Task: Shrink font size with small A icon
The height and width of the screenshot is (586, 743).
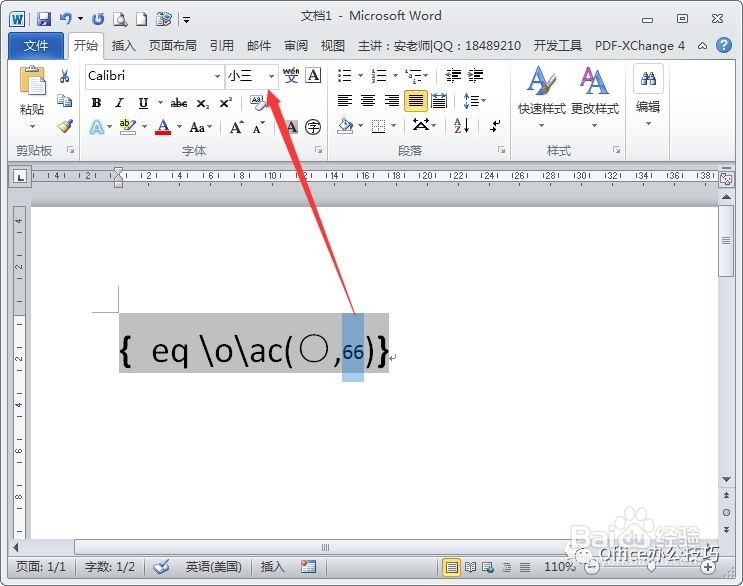Action: 258,127
